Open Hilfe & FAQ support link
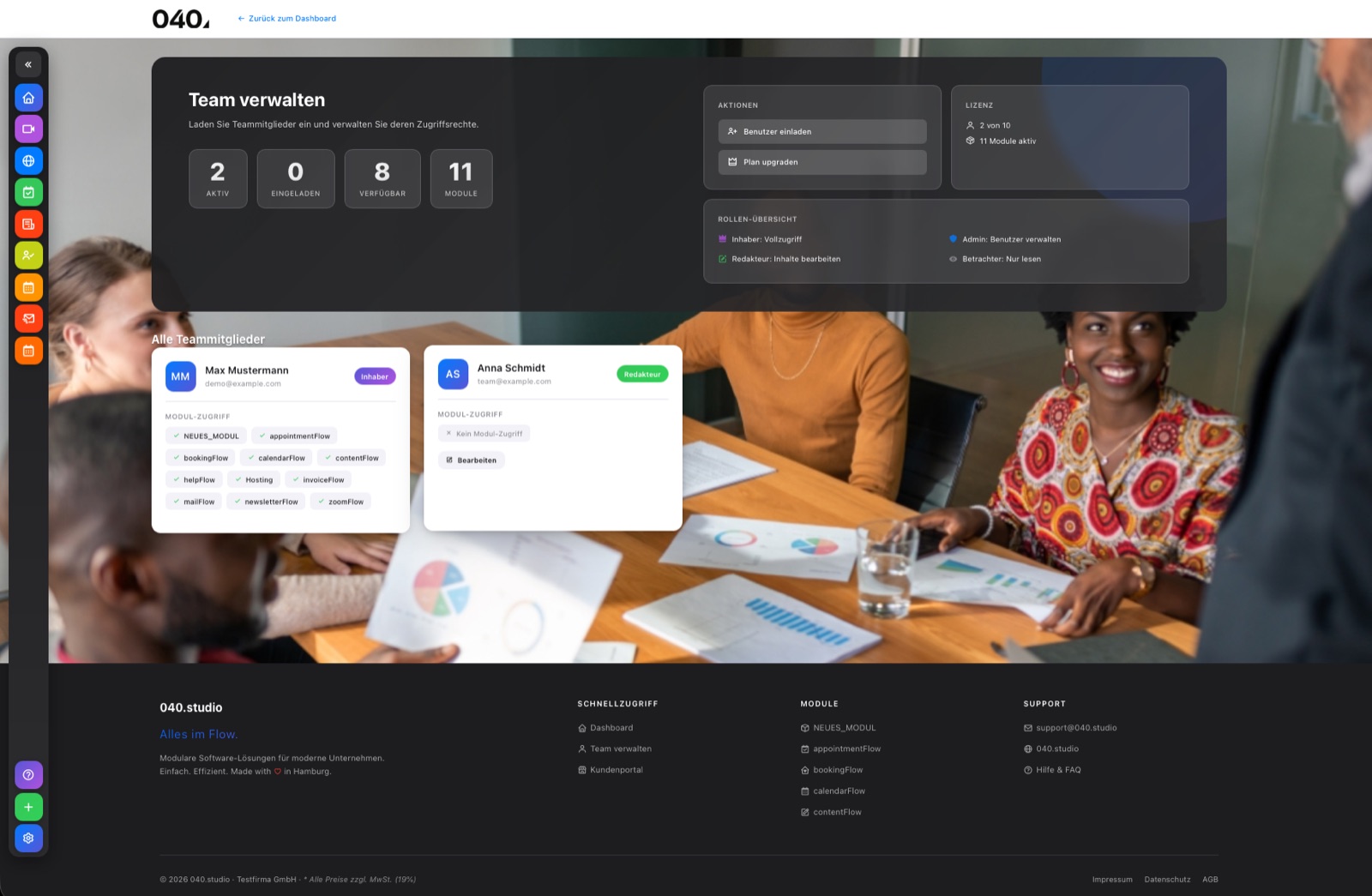Image resolution: width=1372 pixels, height=896 pixels. (1052, 770)
